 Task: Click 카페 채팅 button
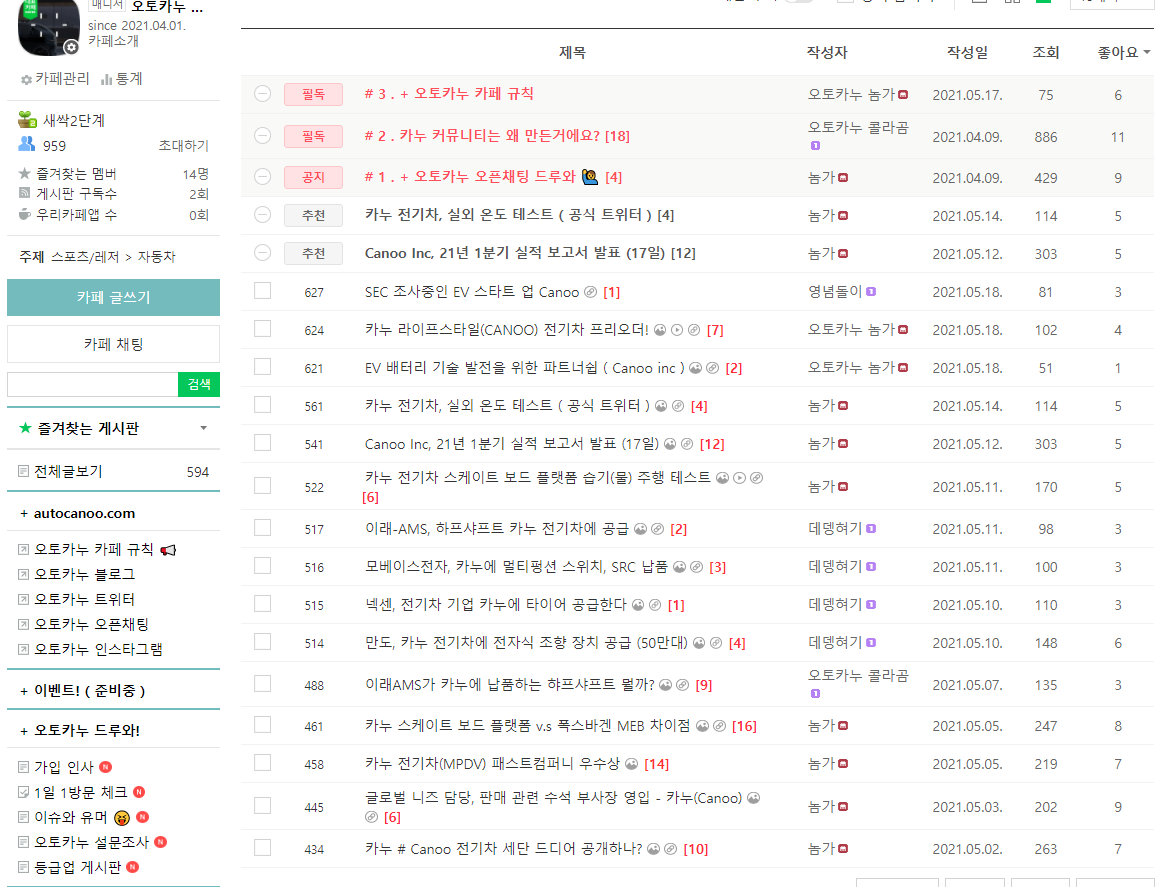[113, 344]
